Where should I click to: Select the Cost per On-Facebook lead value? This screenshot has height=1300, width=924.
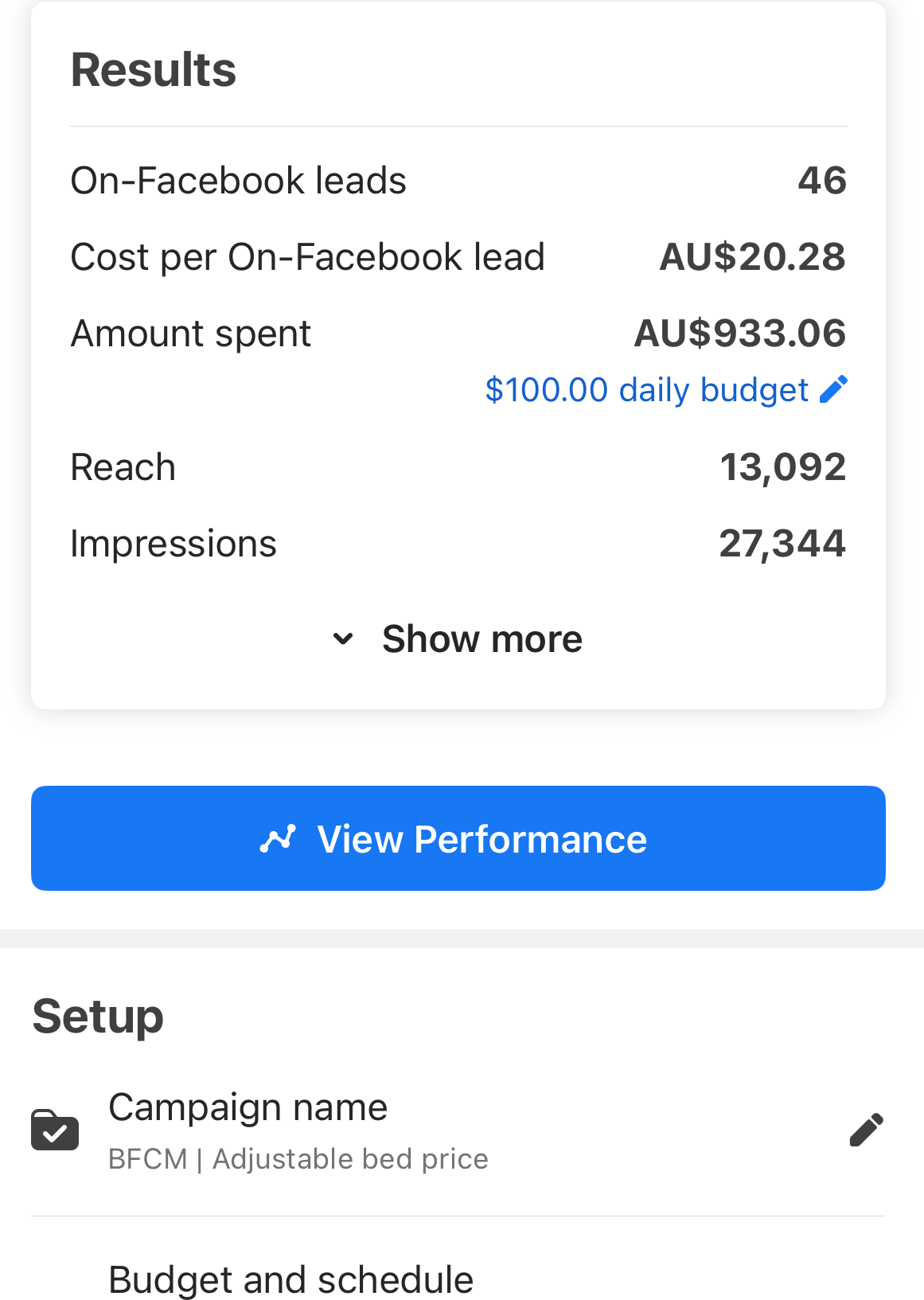[x=752, y=256]
